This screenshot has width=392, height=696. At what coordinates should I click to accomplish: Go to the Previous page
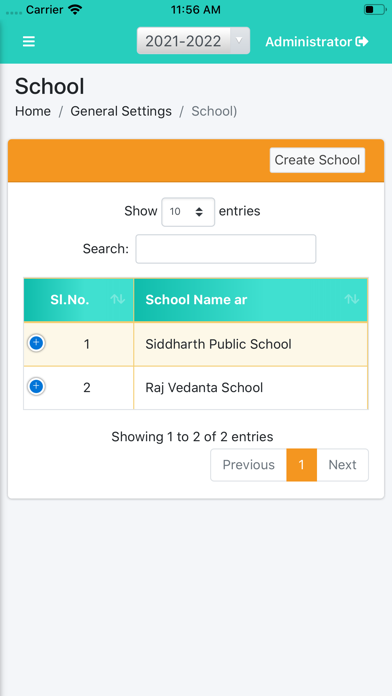click(249, 465)
